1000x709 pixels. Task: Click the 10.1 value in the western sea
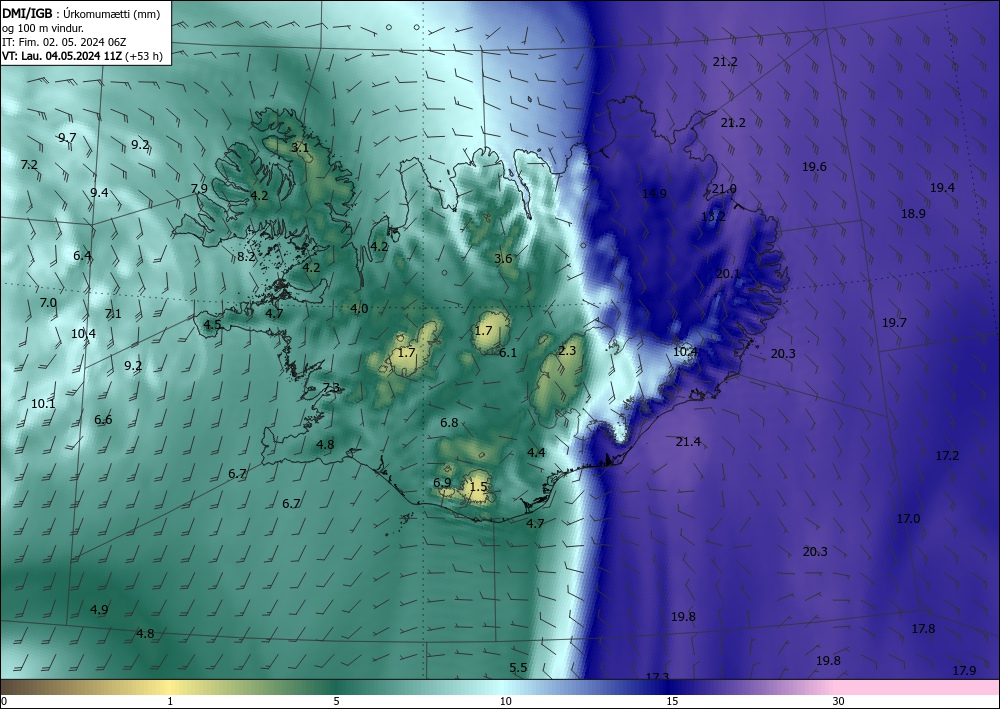tap(43, 404)
